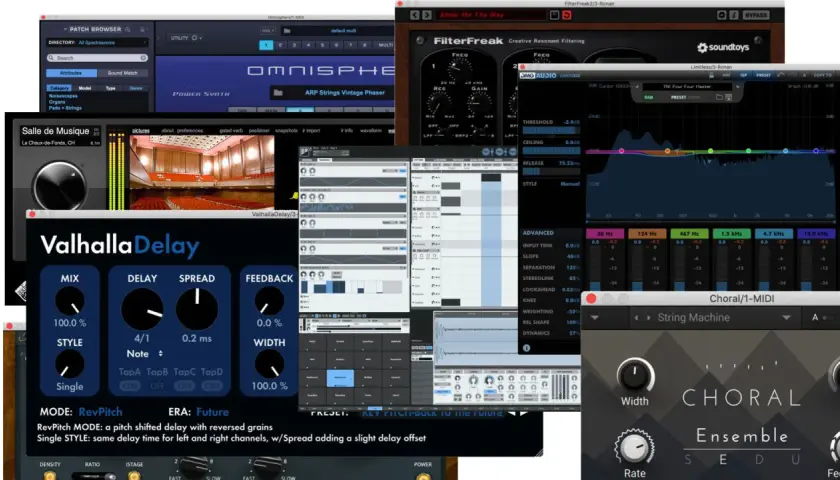
Task: Open the snapshots menu item
Action: click(x=287, y=130)
